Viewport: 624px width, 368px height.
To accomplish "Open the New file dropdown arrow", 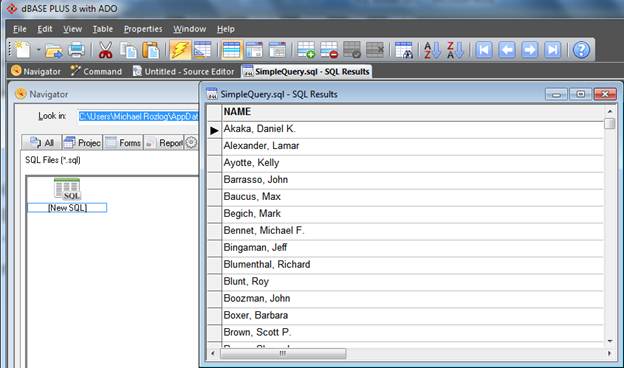I will tap(38, 50).
